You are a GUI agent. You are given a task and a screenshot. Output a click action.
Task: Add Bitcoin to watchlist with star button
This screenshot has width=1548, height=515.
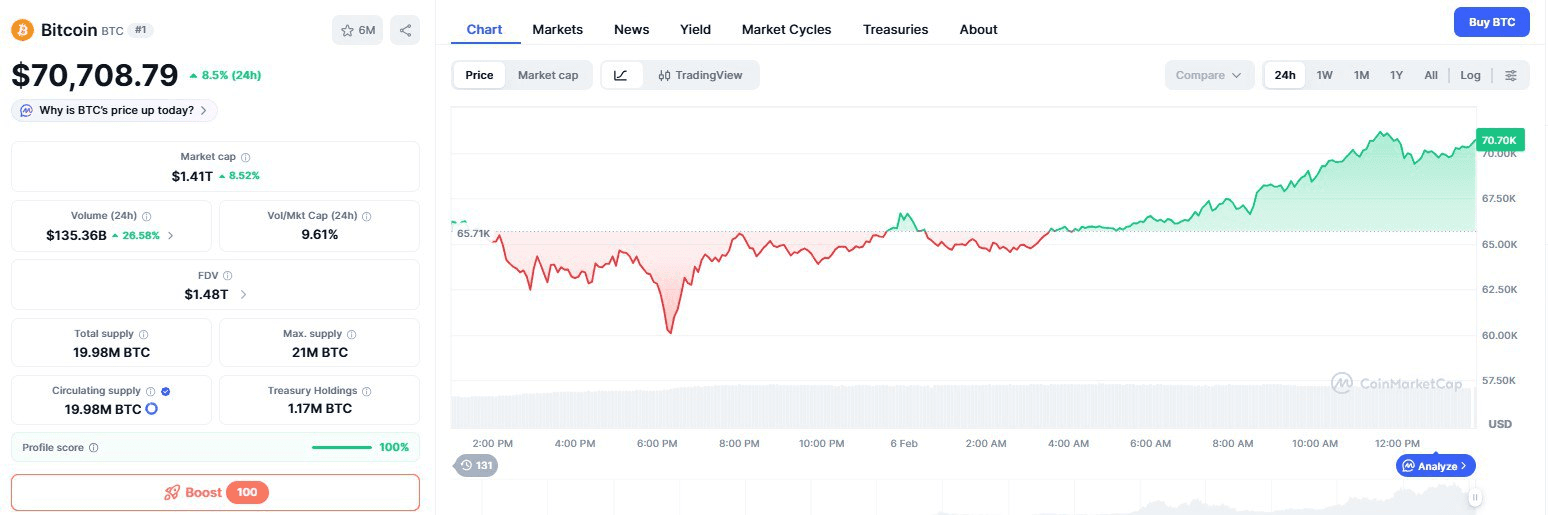coord(357,30)
